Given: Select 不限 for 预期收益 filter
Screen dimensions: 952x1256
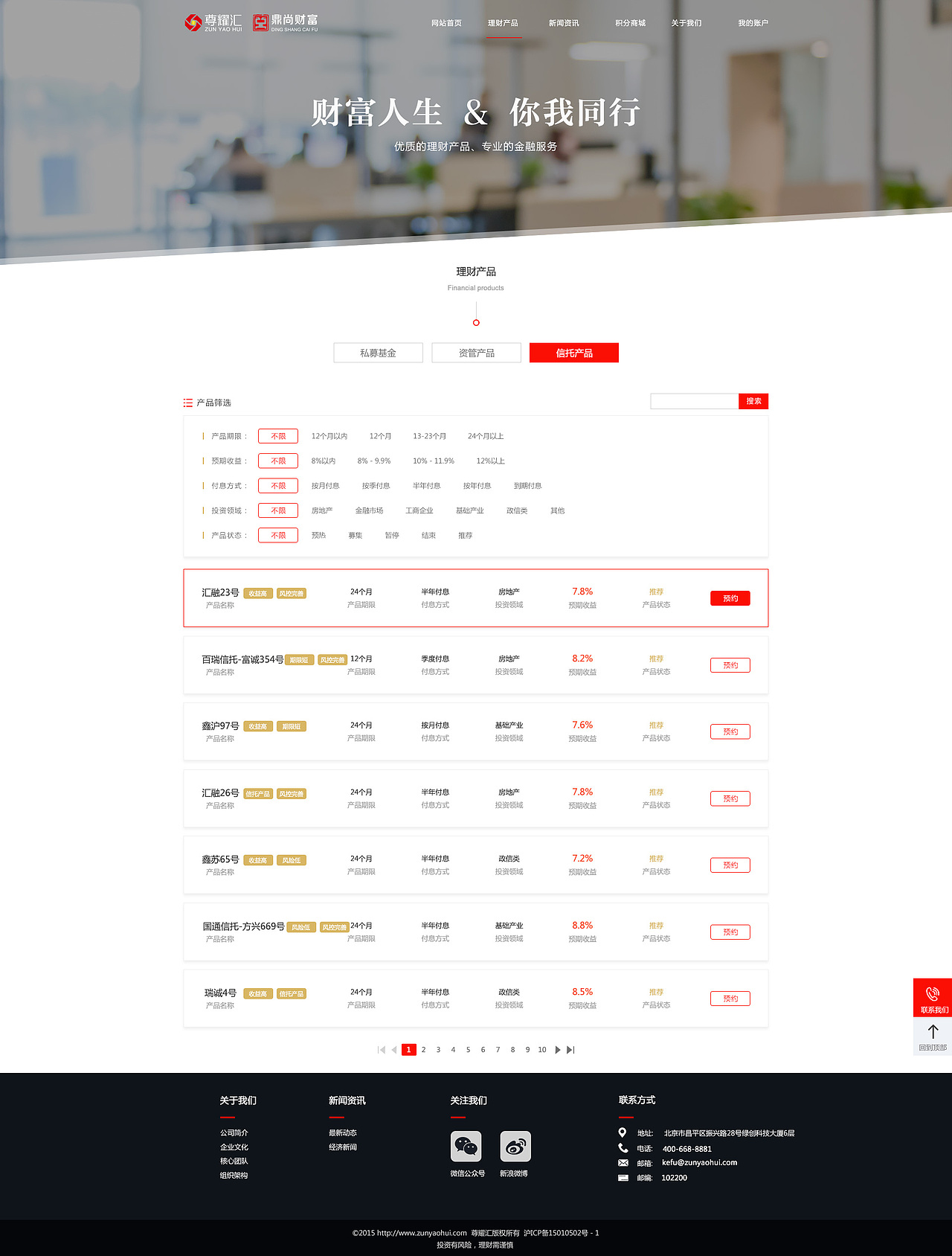Looking at the screenshot, I should [x=278, y=461].
